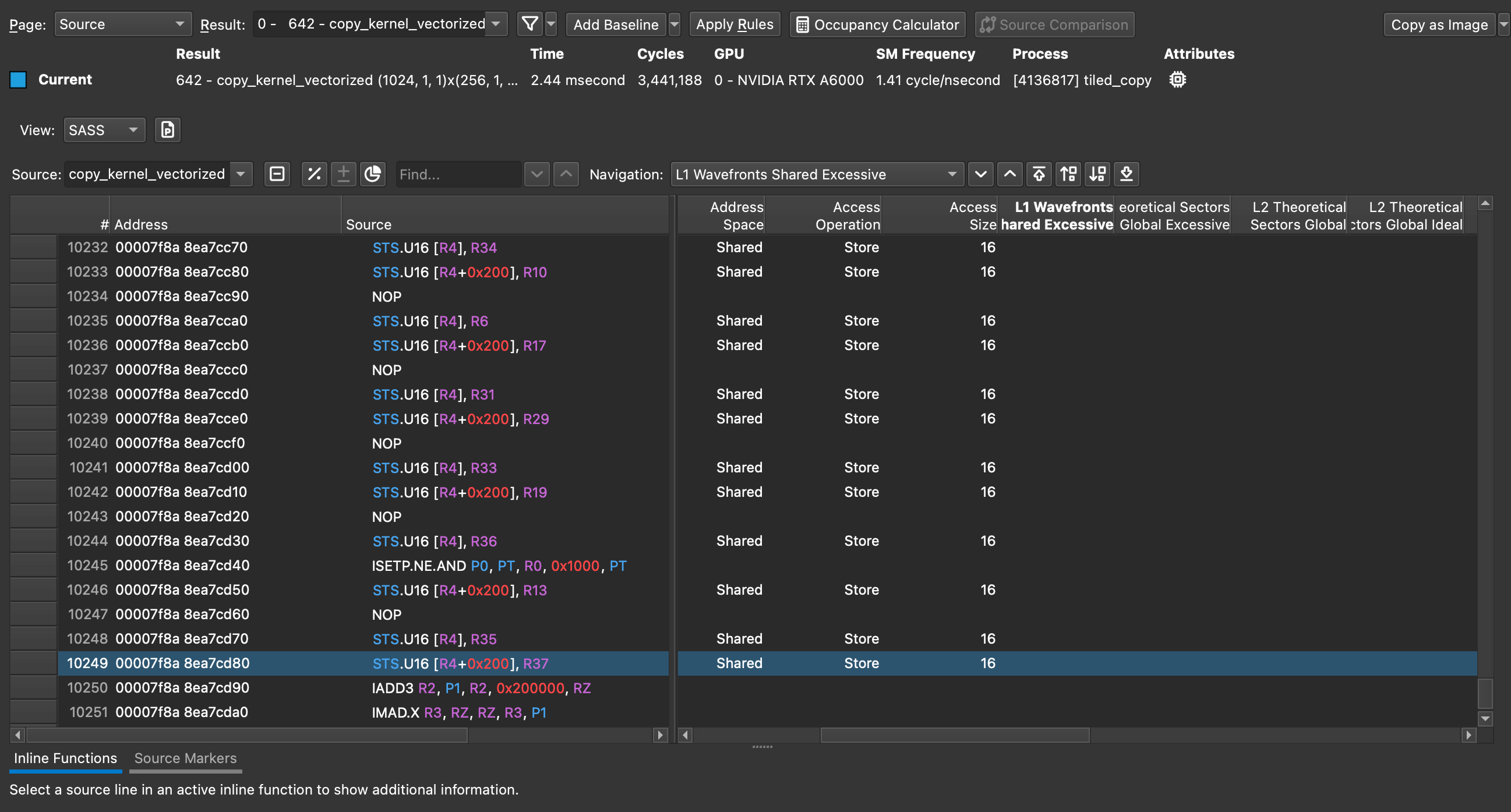
Task: Click the jump-to-maximum download arrow icon
Action: (1125, 174)
